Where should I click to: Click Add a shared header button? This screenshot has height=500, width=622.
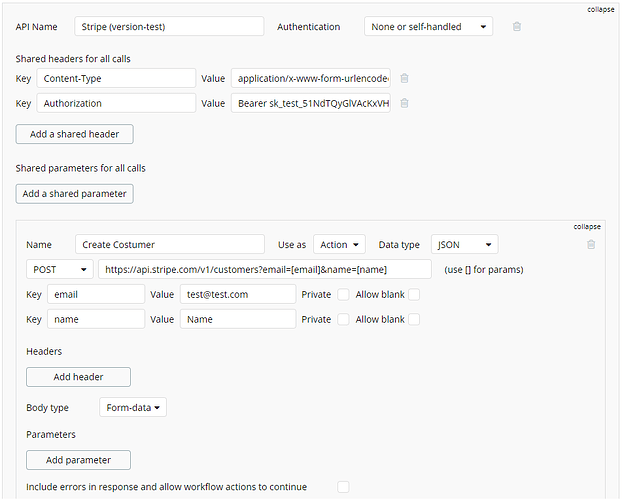click(74, 134)
